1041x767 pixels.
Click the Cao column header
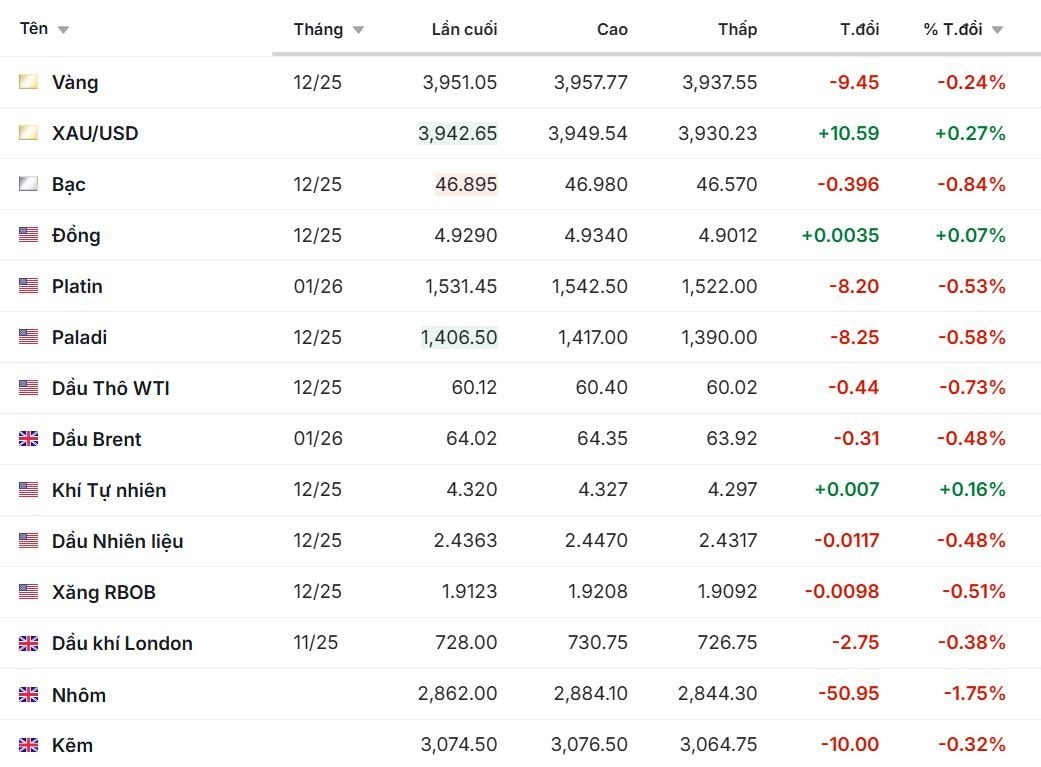coord(612,29)
